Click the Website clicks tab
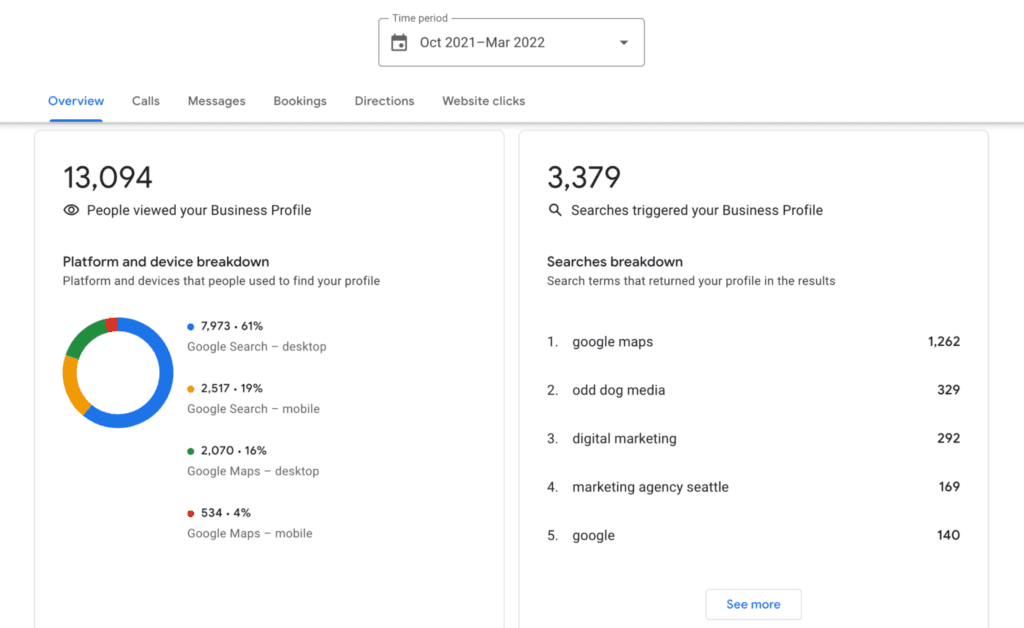Image resolution: width=1024 pixels, height=628 pixels. (x=483, y=101)
